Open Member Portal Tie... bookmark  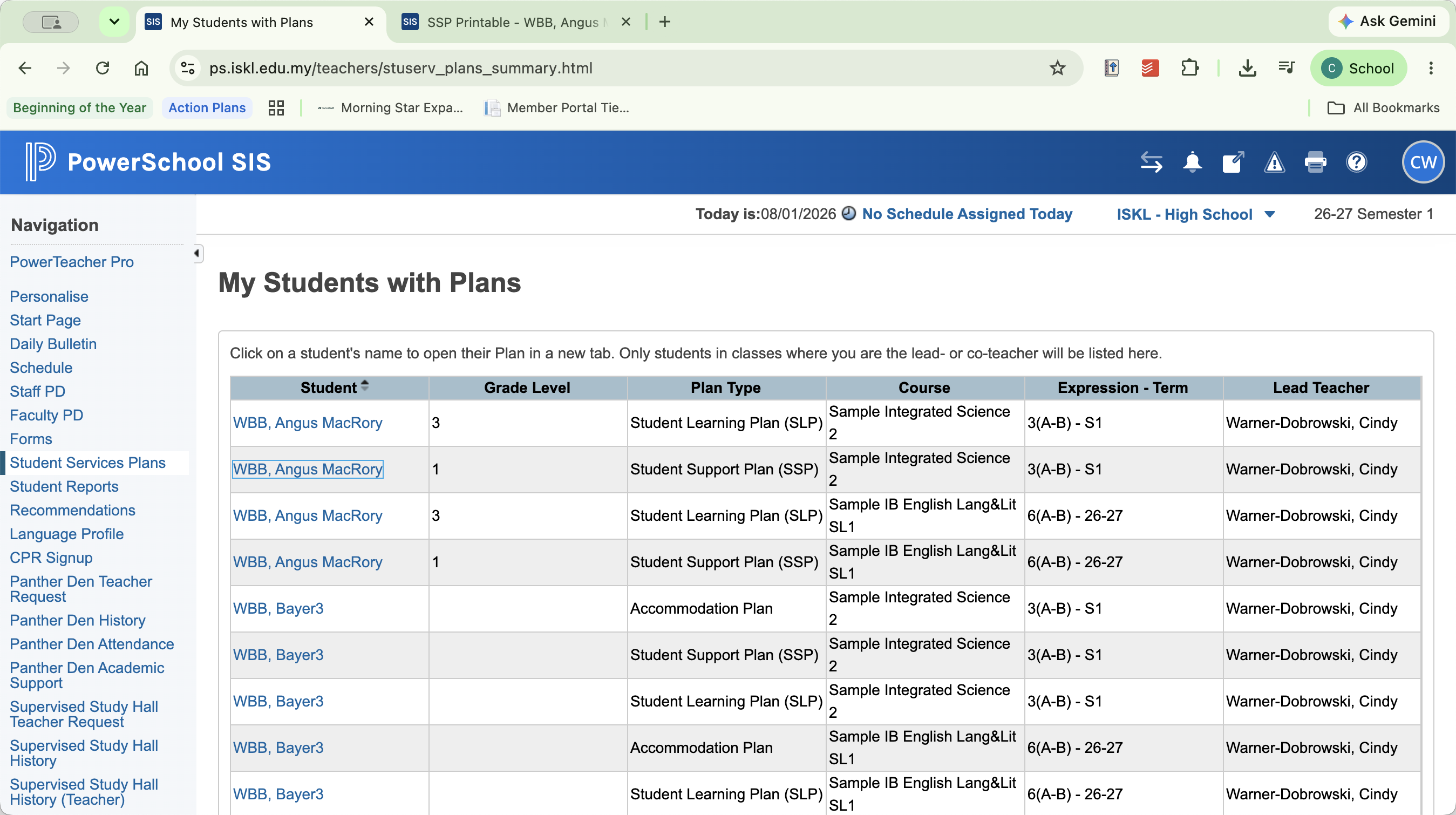(x=557, y=108)
